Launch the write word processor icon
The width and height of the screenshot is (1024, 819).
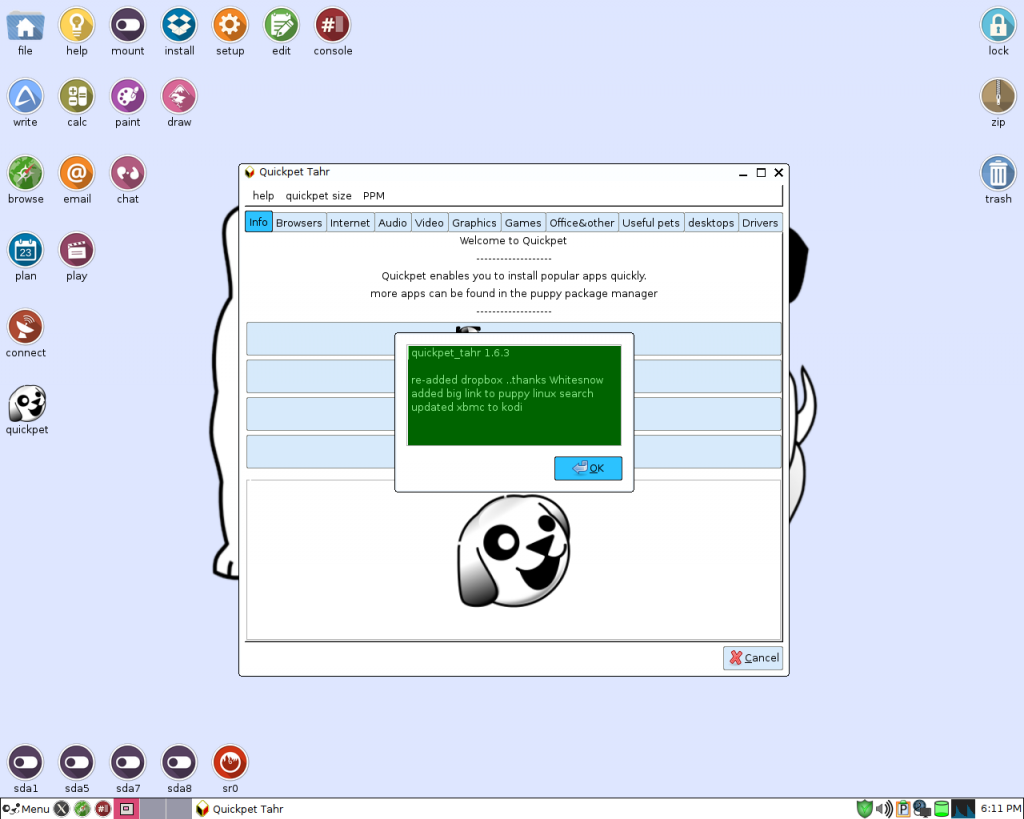click(25, 97)
